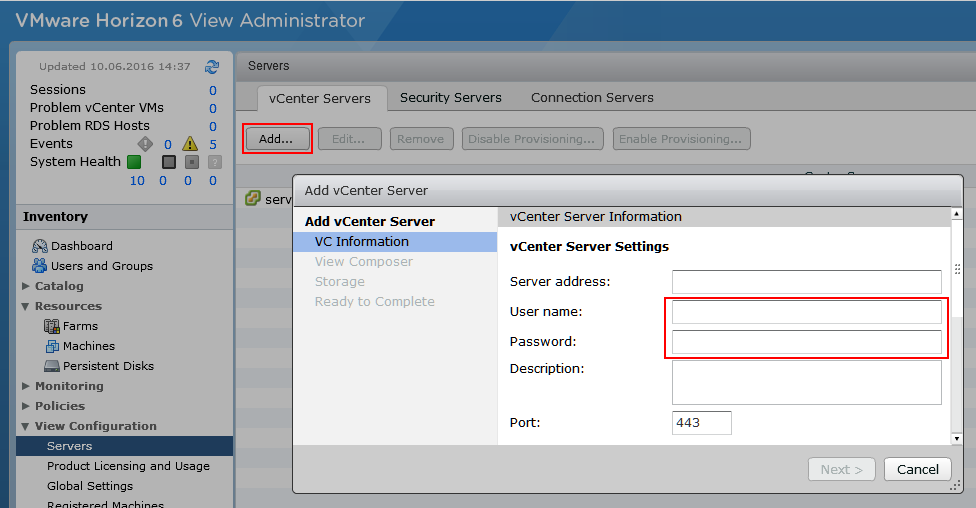Click the yellow warning events icon
976x508 pixels.
click(190, 144)
